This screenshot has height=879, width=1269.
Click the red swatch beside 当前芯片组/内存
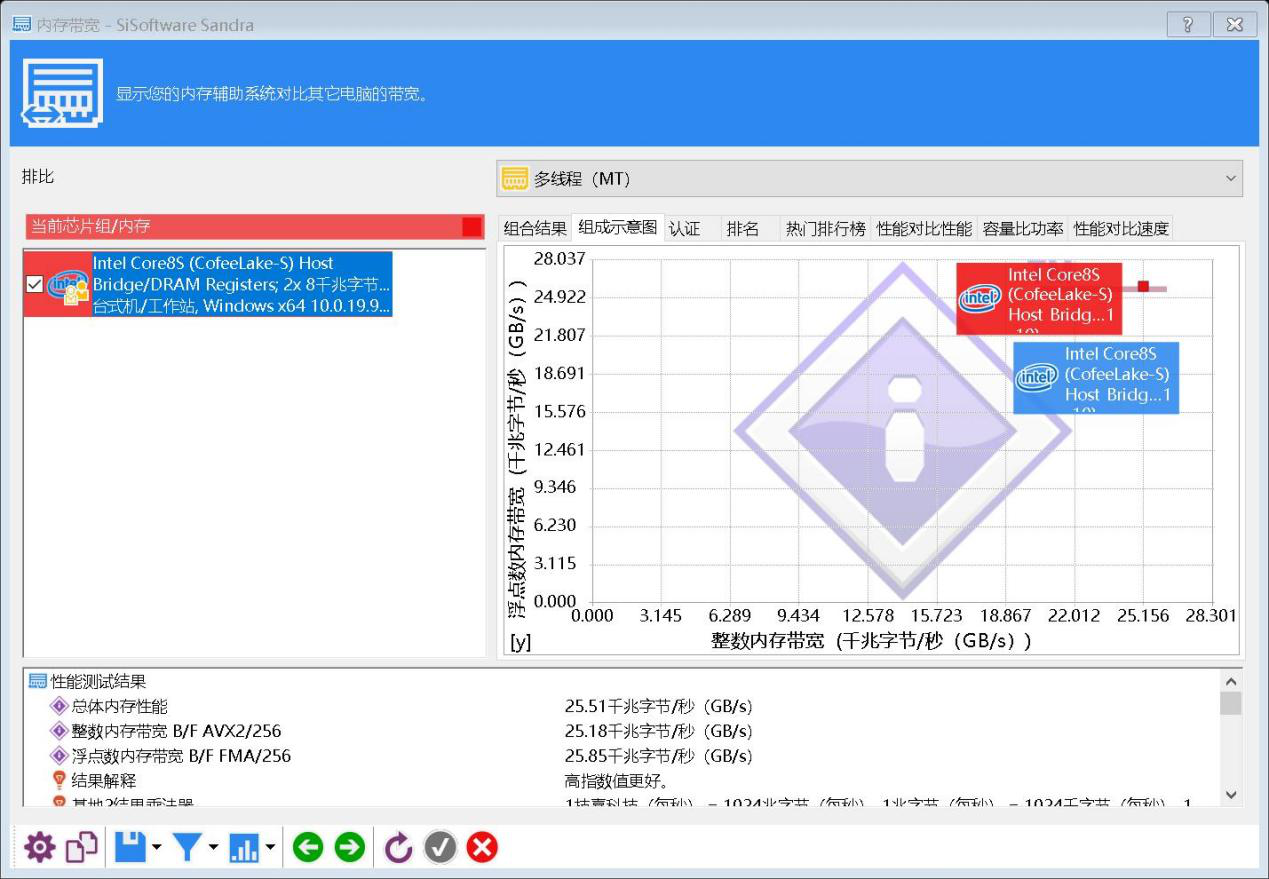472,226
